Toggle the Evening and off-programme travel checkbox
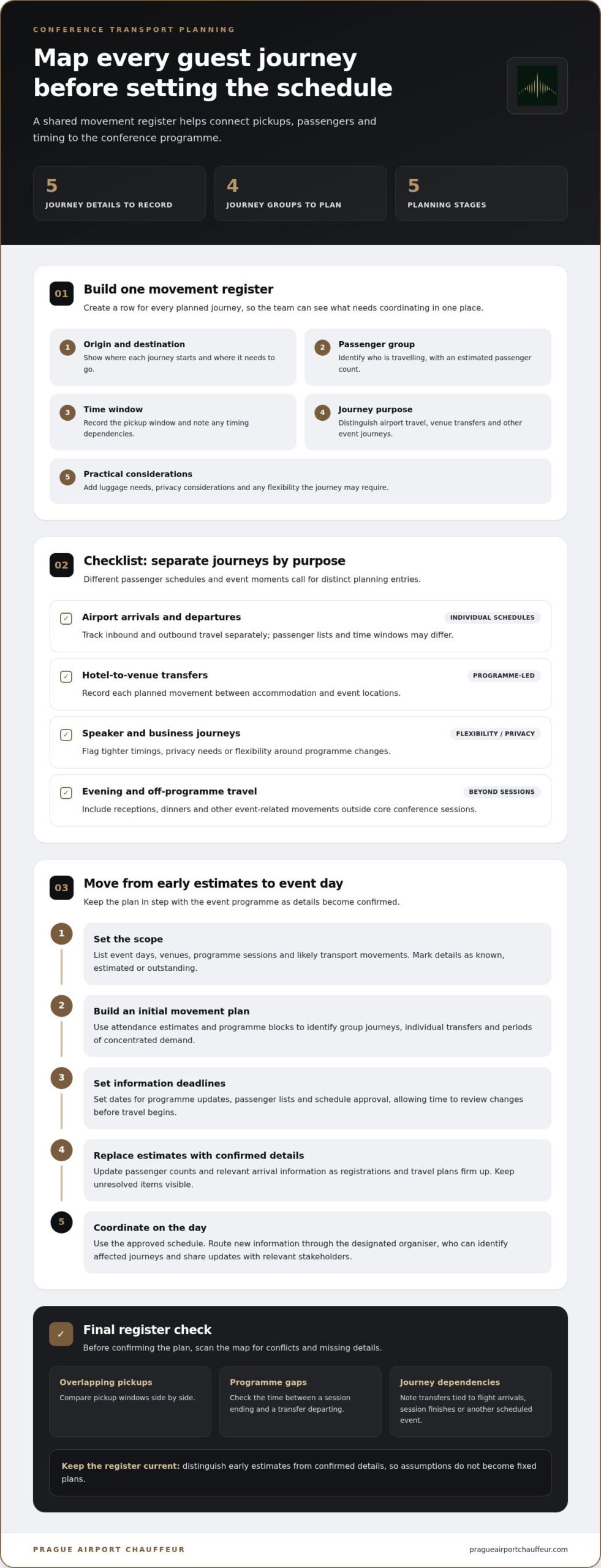This screenshot has height=1568, width=601. tap(66, 793)
